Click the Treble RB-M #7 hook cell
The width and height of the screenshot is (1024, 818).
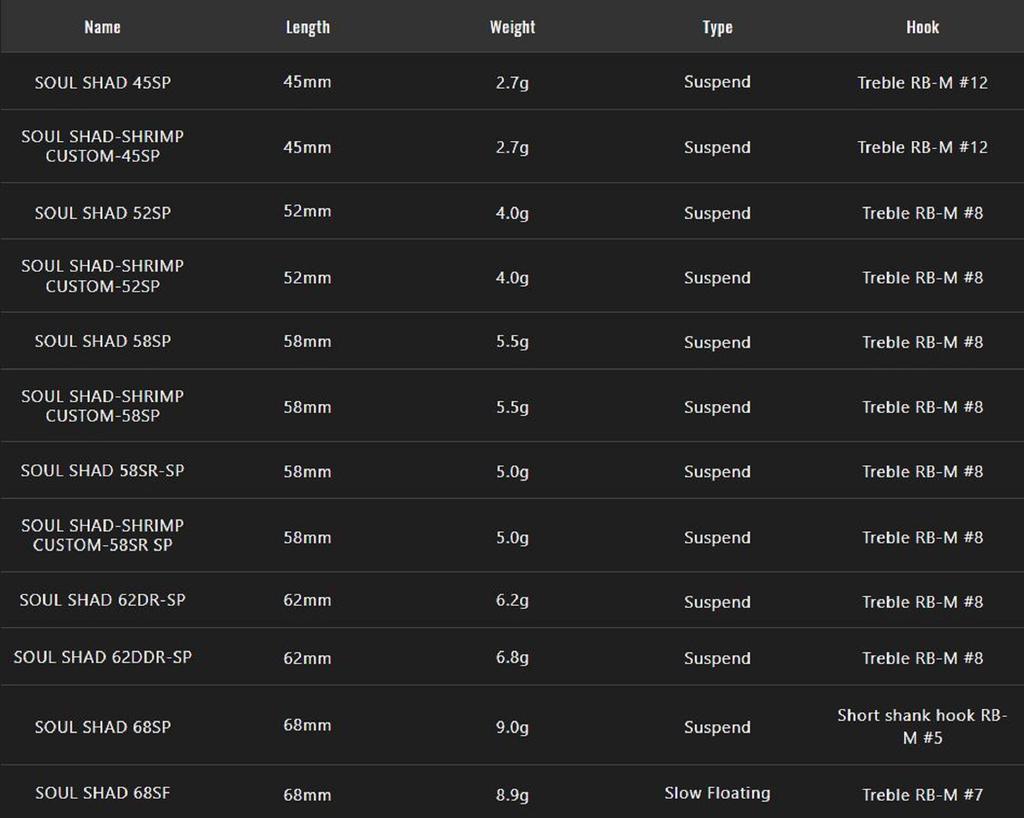(922, 795)
